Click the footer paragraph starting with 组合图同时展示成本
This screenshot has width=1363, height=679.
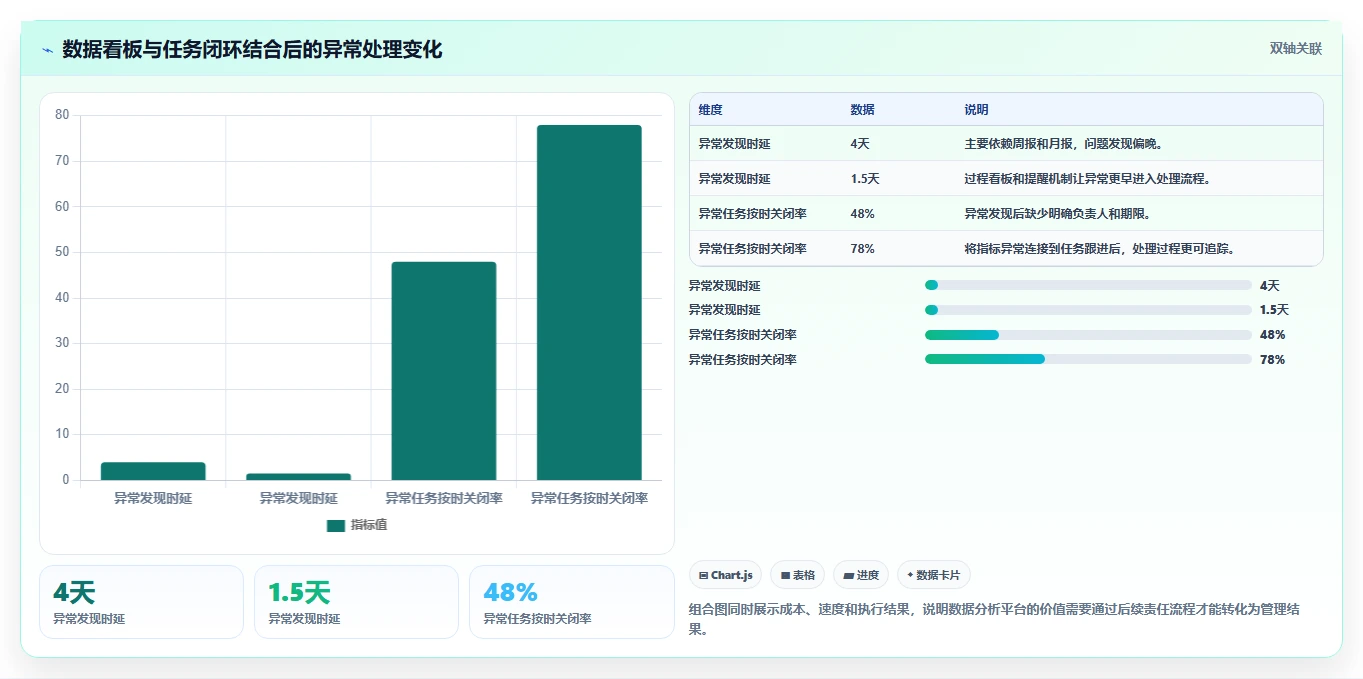coord(994,619)
